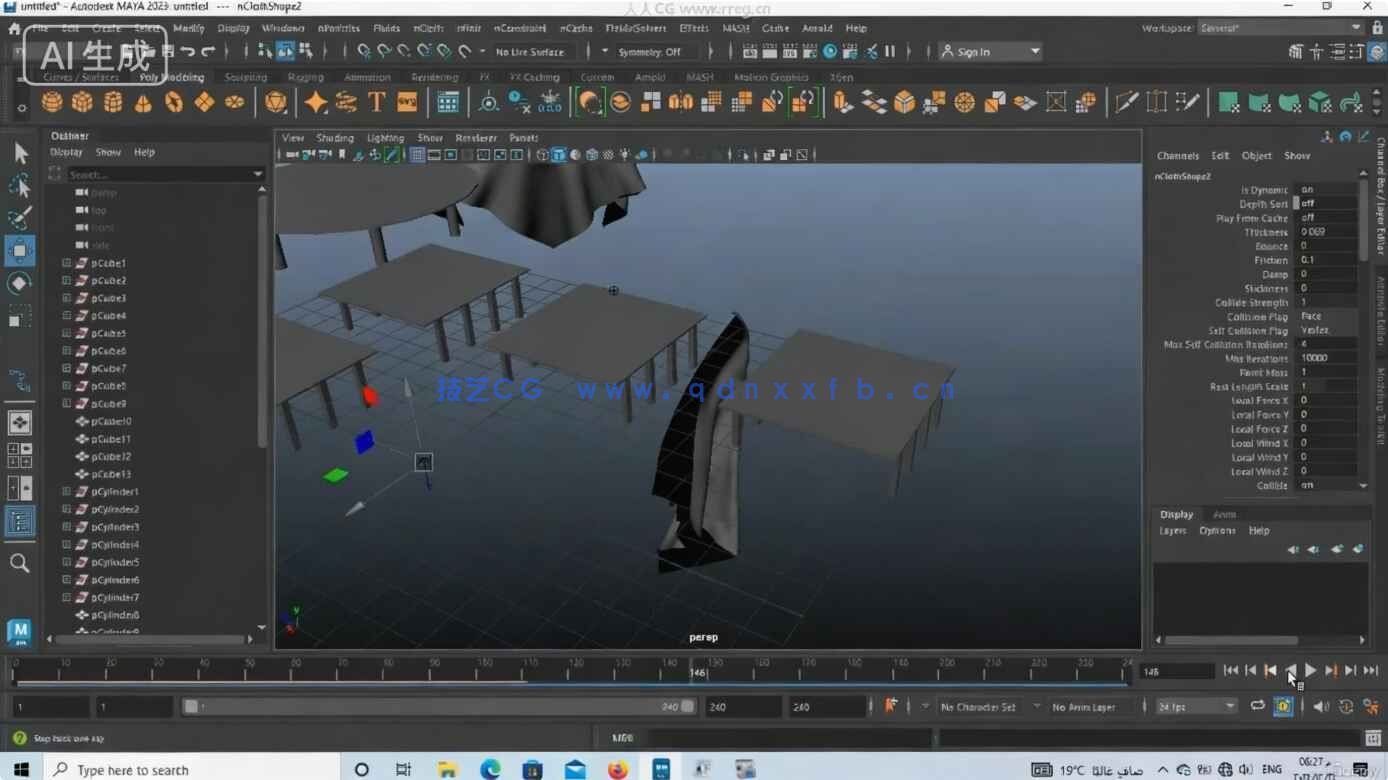The image size is (1388, 780).
Task: Click the search magnifier icon in left sidebar
Action: [19, 563]
